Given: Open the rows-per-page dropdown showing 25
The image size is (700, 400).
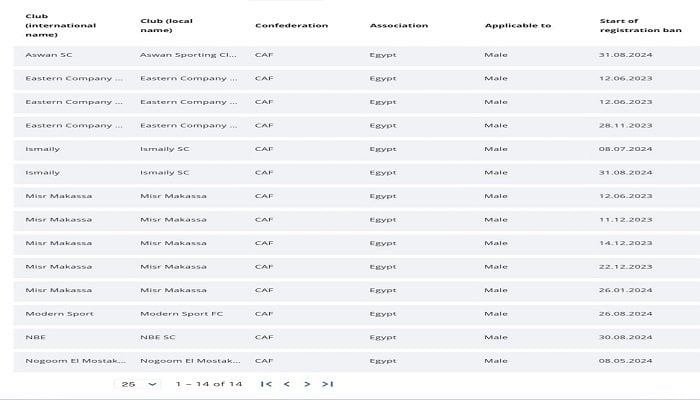Looking at the screenshot, I should 138,384.
